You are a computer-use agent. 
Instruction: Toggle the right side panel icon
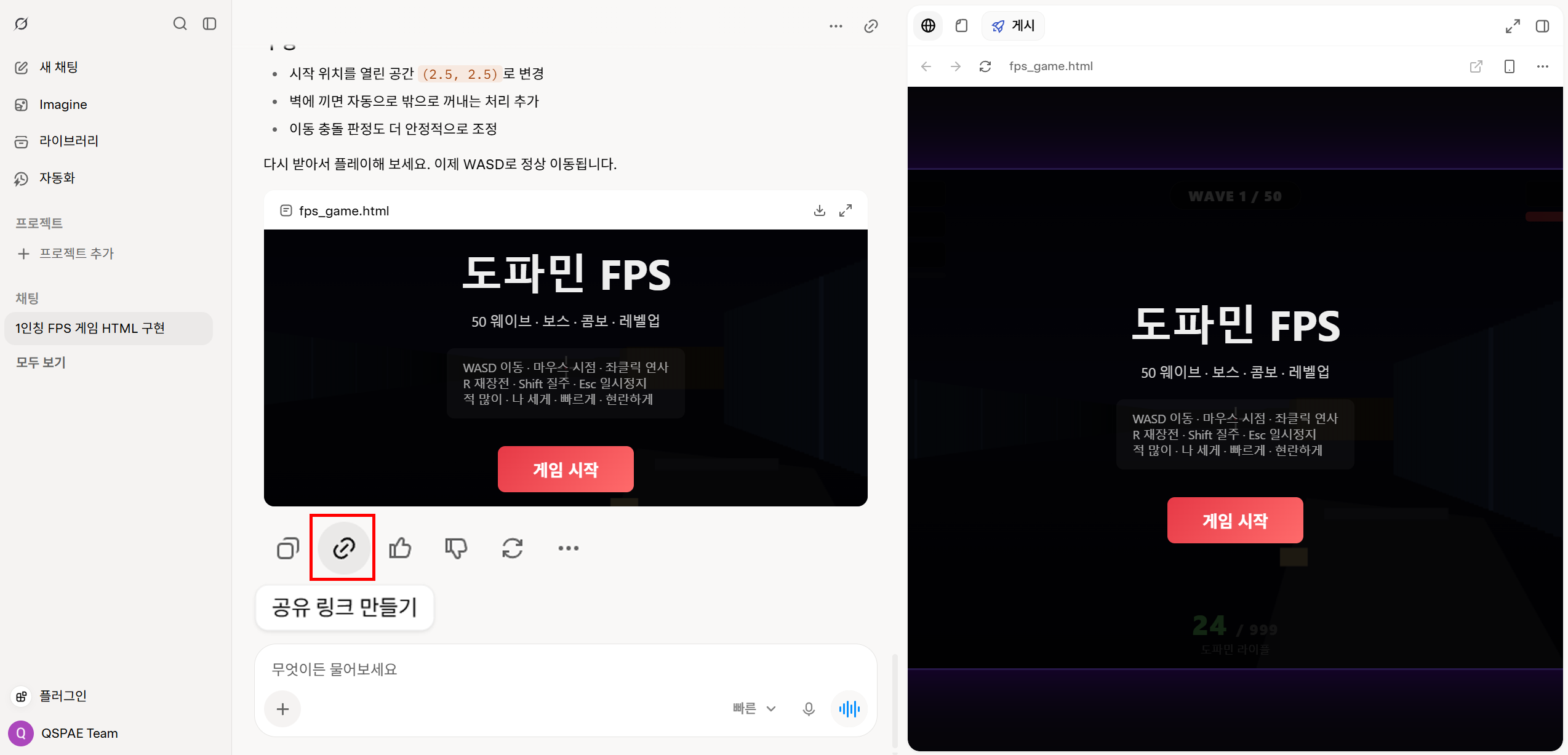[1542, 26]
